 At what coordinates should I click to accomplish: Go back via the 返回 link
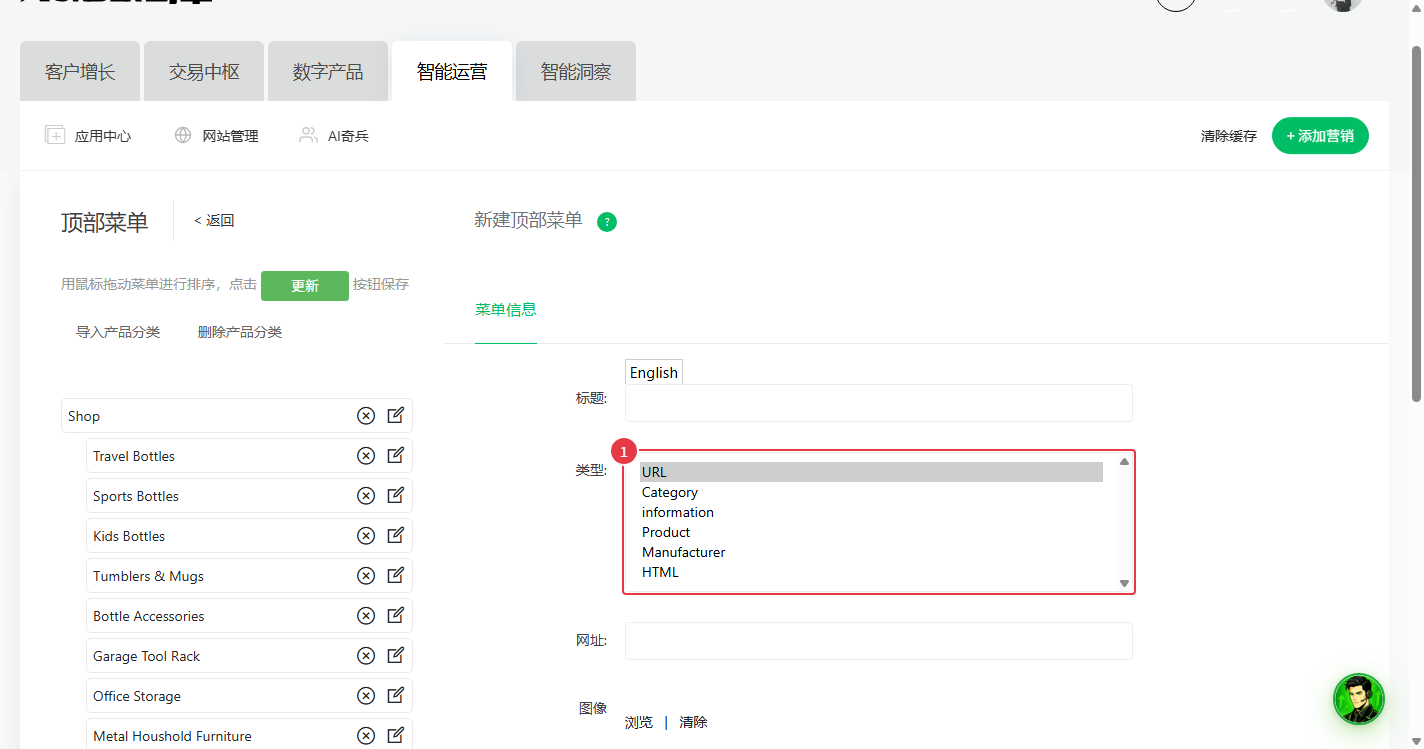point(214,221)
